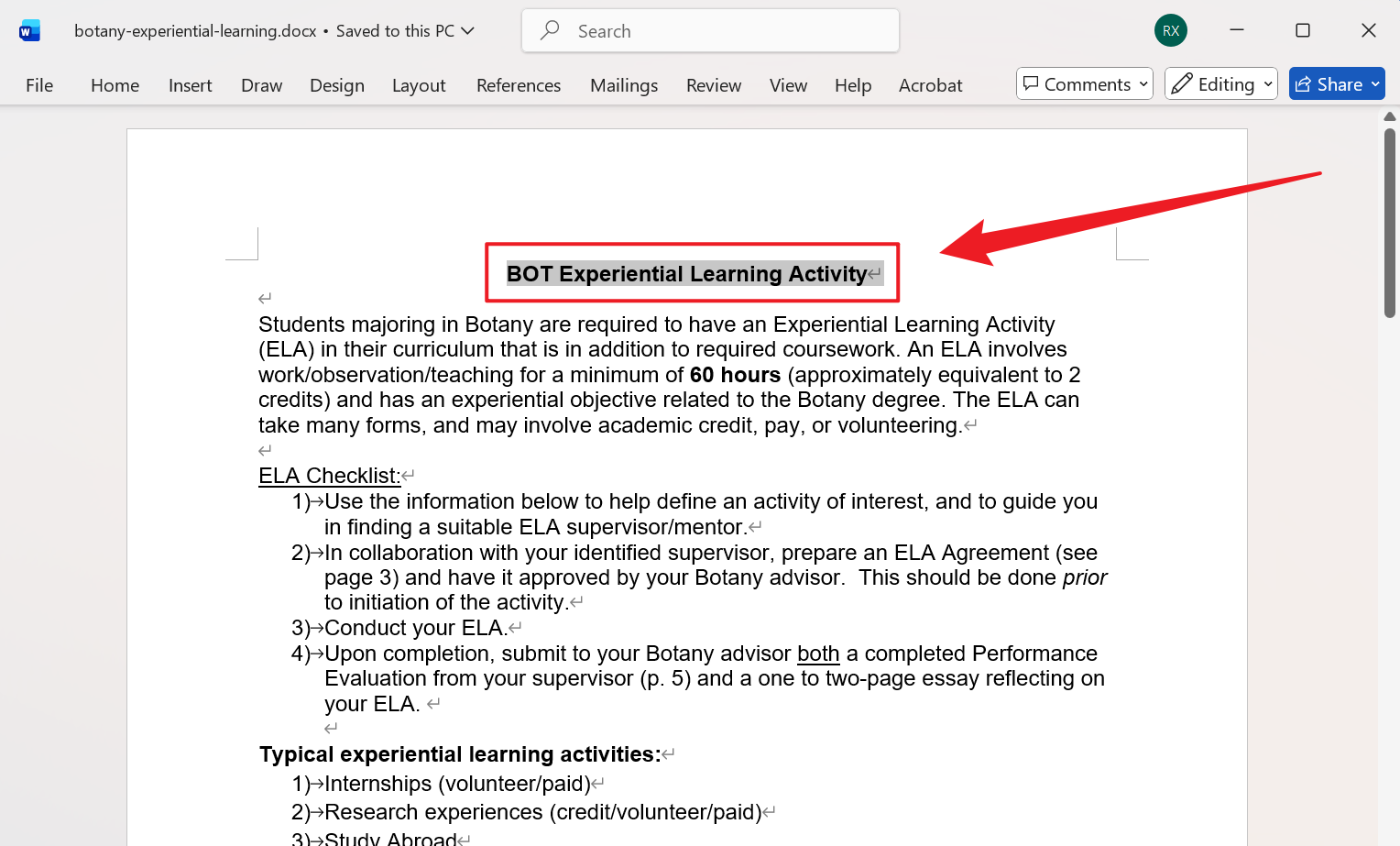Click the italic word prior

click(1085, 577)
